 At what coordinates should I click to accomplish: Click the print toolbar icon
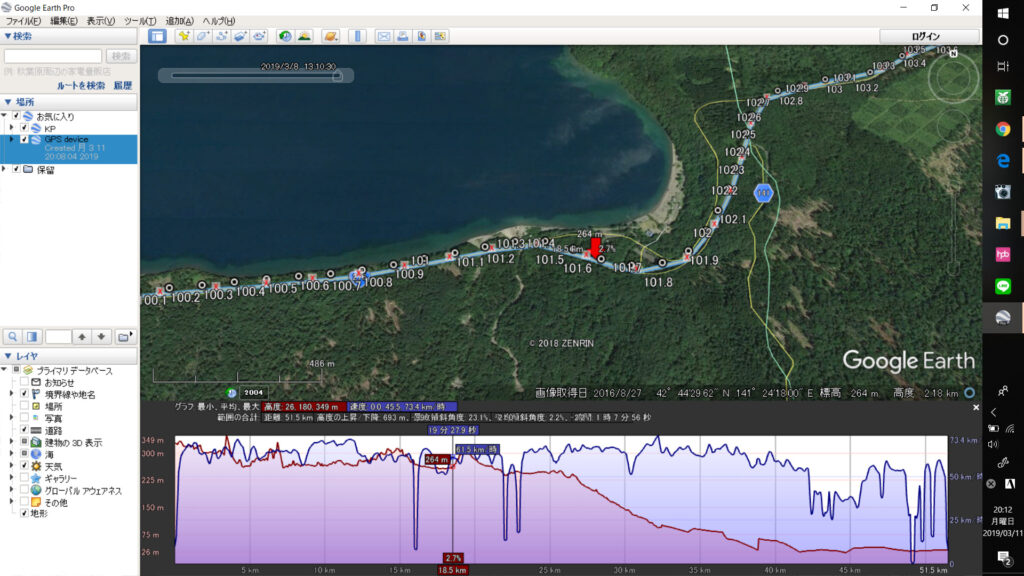[x=402, y=36]
